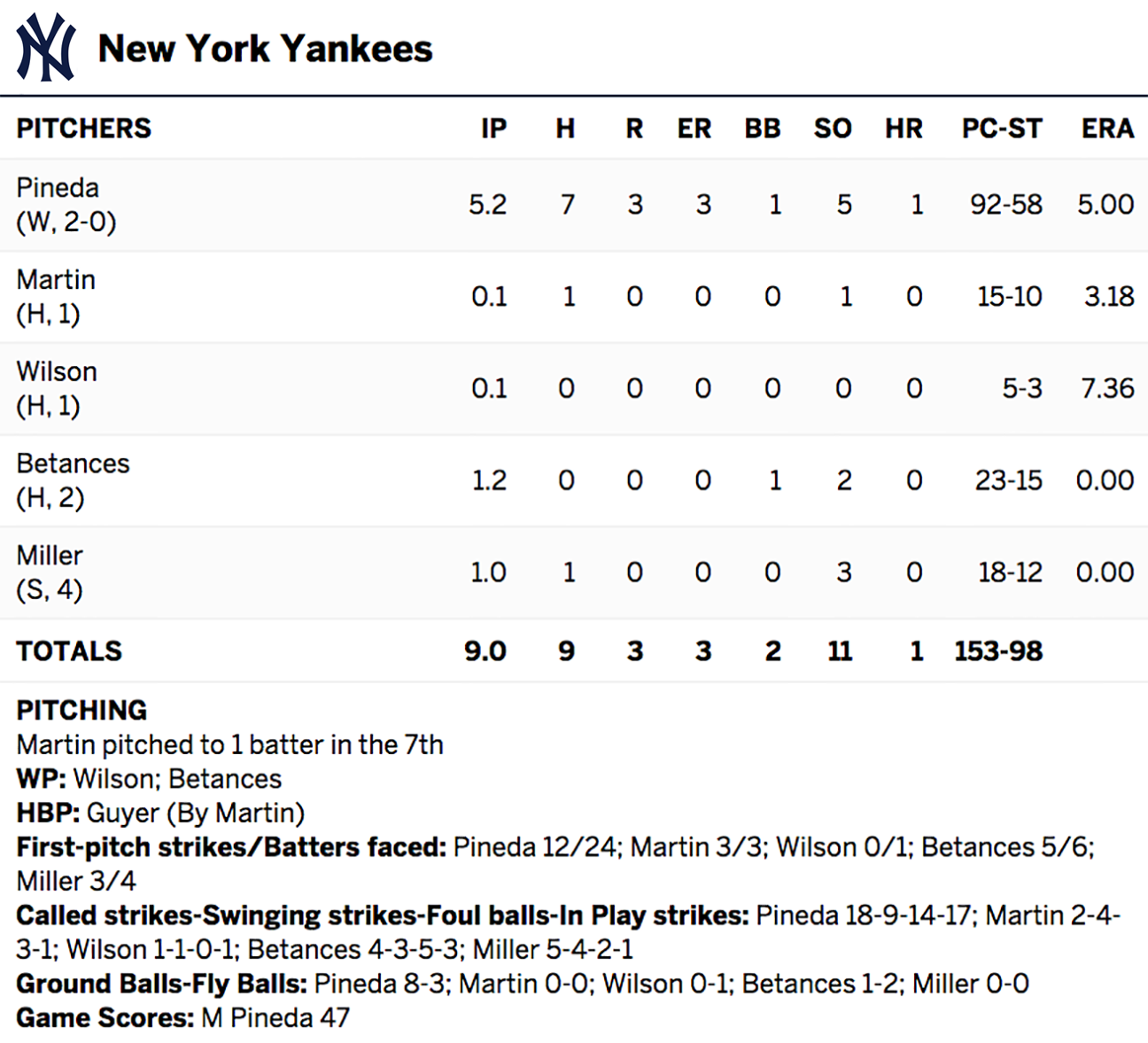The width and height of the screenshot is (1148, 1043).
Task: Click the IP column header
Action: (493, 128)
